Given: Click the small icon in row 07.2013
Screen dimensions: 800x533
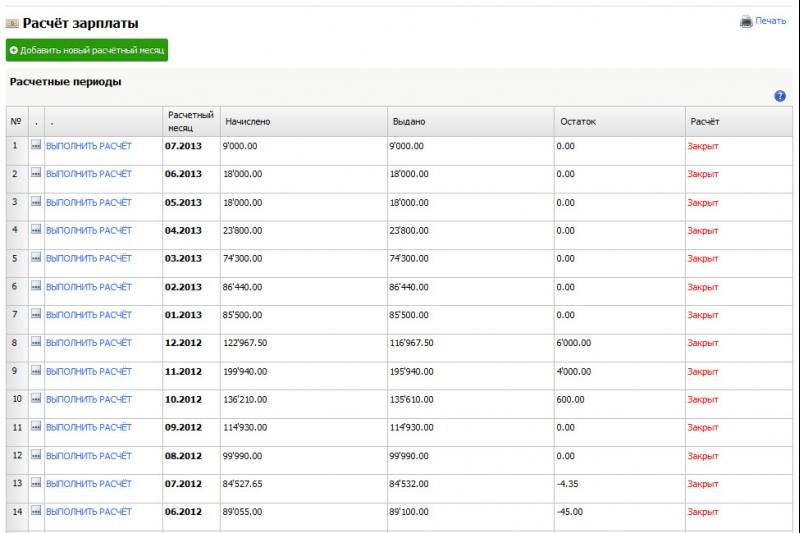Looking at the screenshot, I should 36,145.
